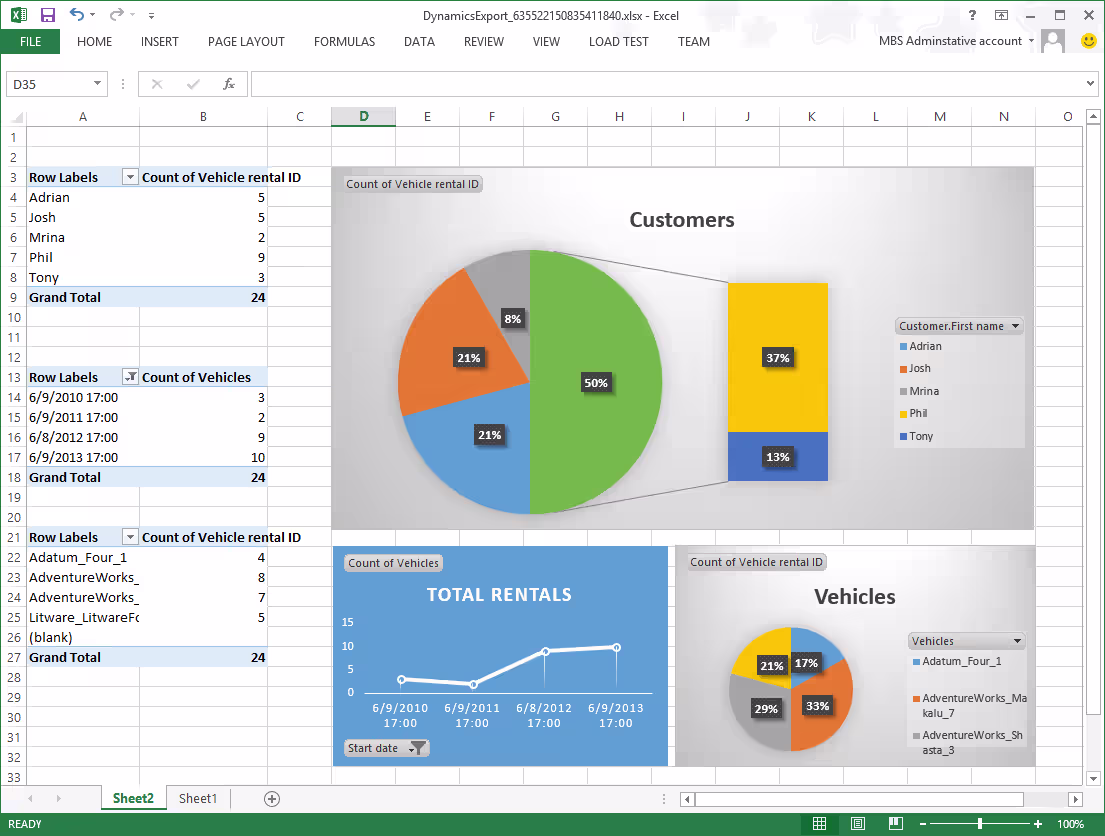This screenshot has height=836, width=1105.
Task: Click the Undo arrow icon
Action: click(x=77, y=15)
